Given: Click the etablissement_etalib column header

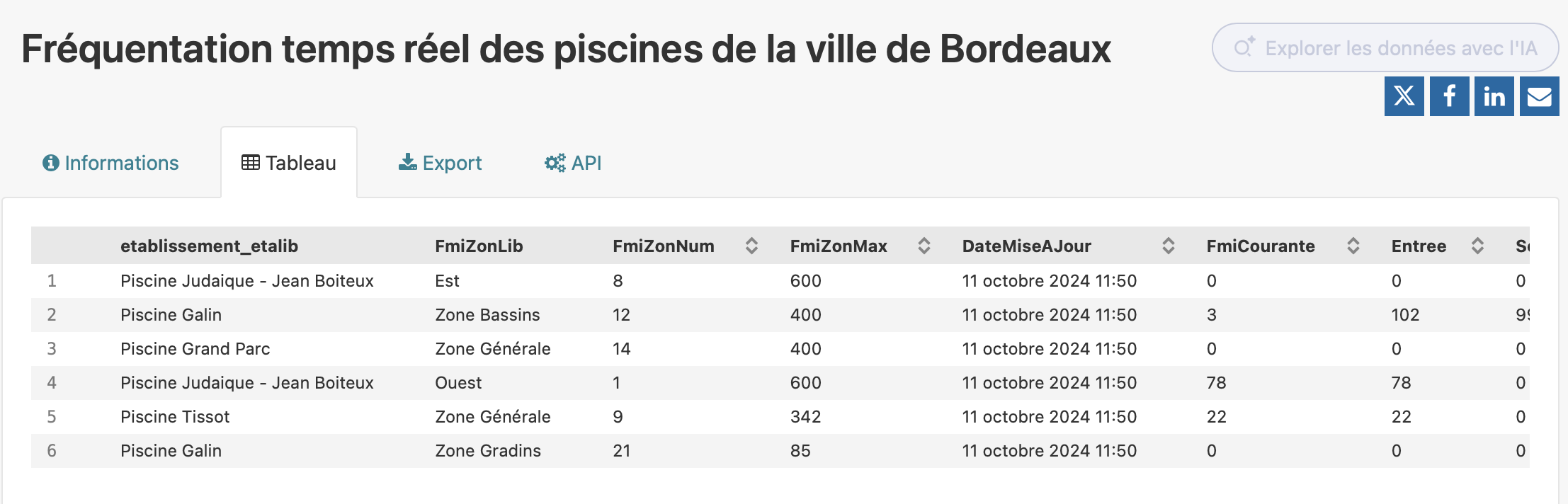Looking at the screenshot, I should (x=209, y=246).
